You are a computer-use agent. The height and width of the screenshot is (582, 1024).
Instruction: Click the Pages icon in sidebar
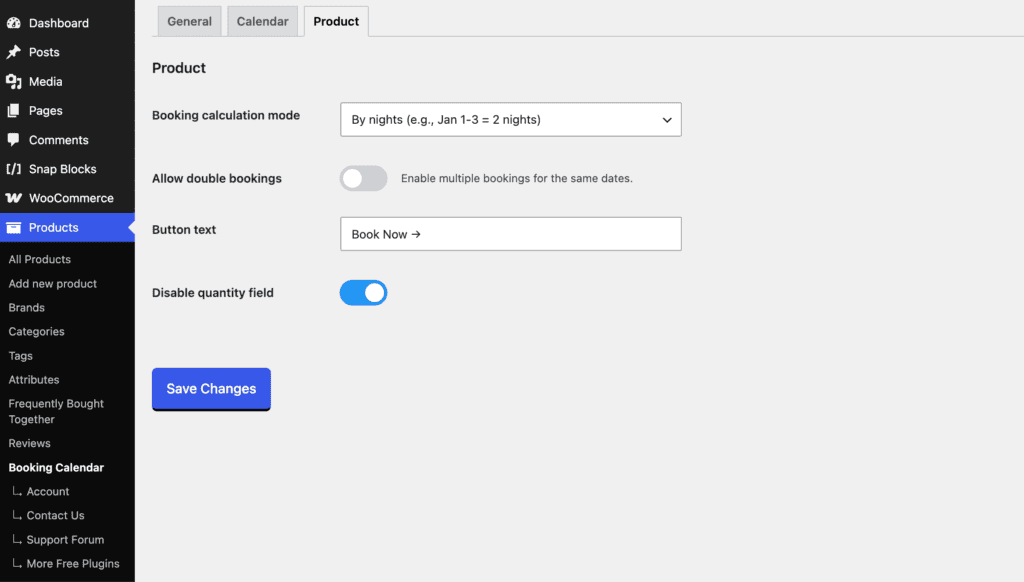click(14, 110)
